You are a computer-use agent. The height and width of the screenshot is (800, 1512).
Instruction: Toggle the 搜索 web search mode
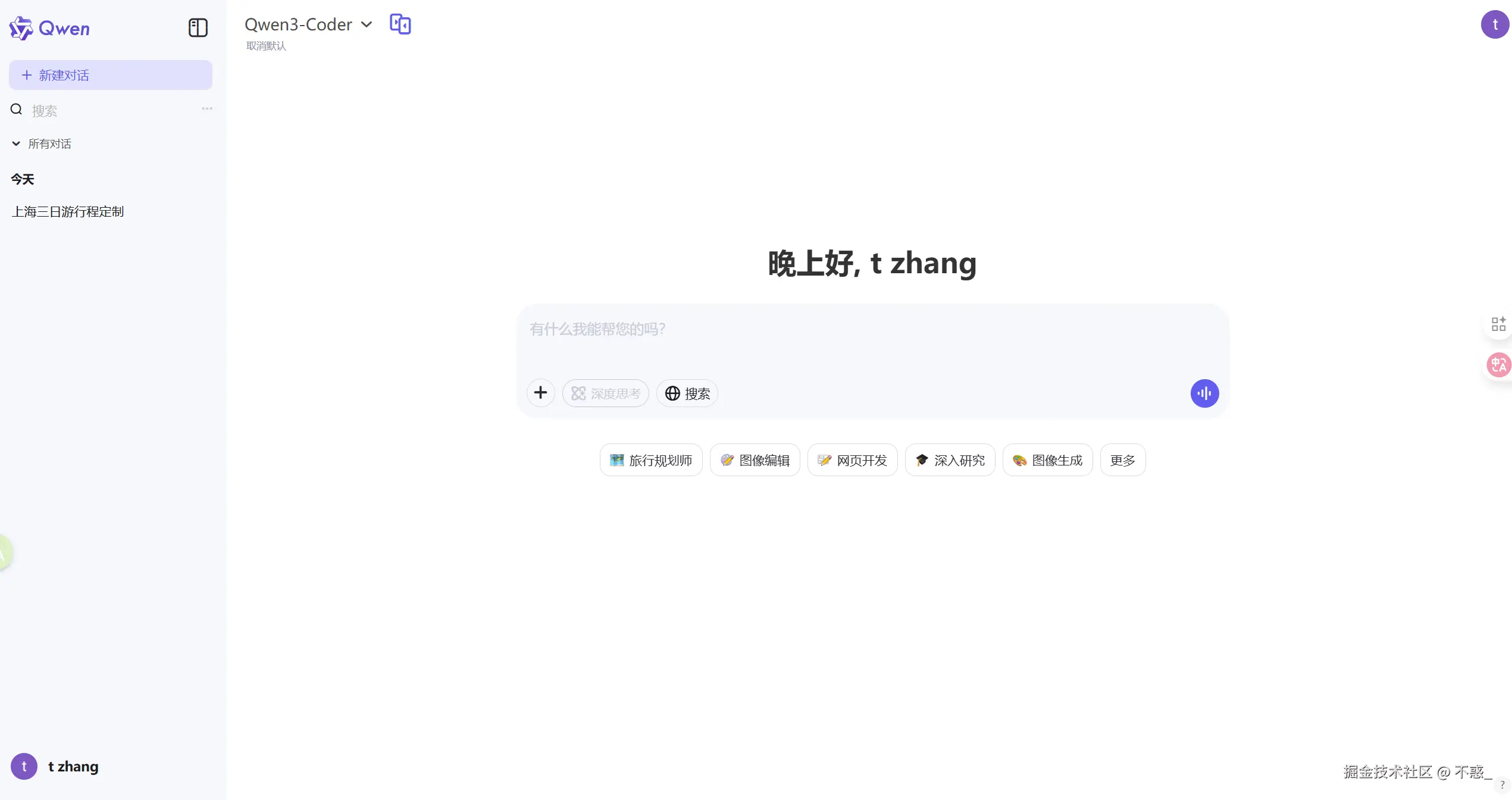pyautogui.click(x=687, y=393)
